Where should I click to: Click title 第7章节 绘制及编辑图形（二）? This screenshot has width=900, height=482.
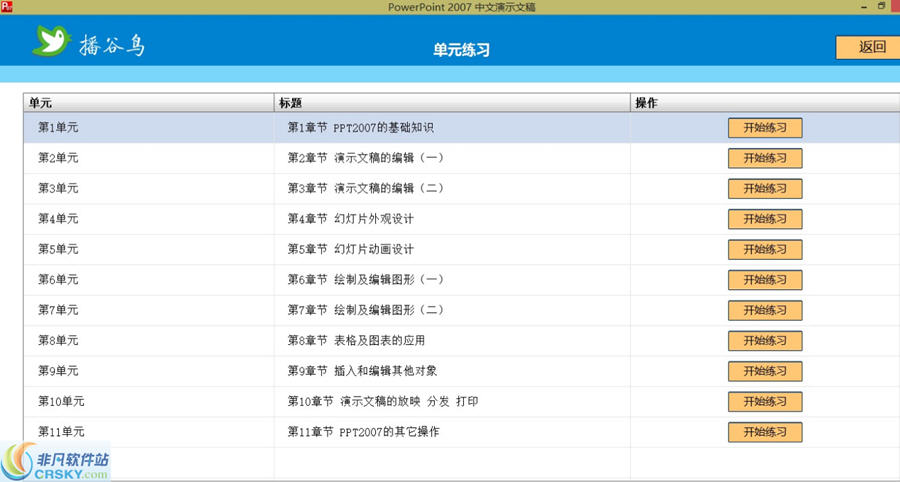point(366,310)
